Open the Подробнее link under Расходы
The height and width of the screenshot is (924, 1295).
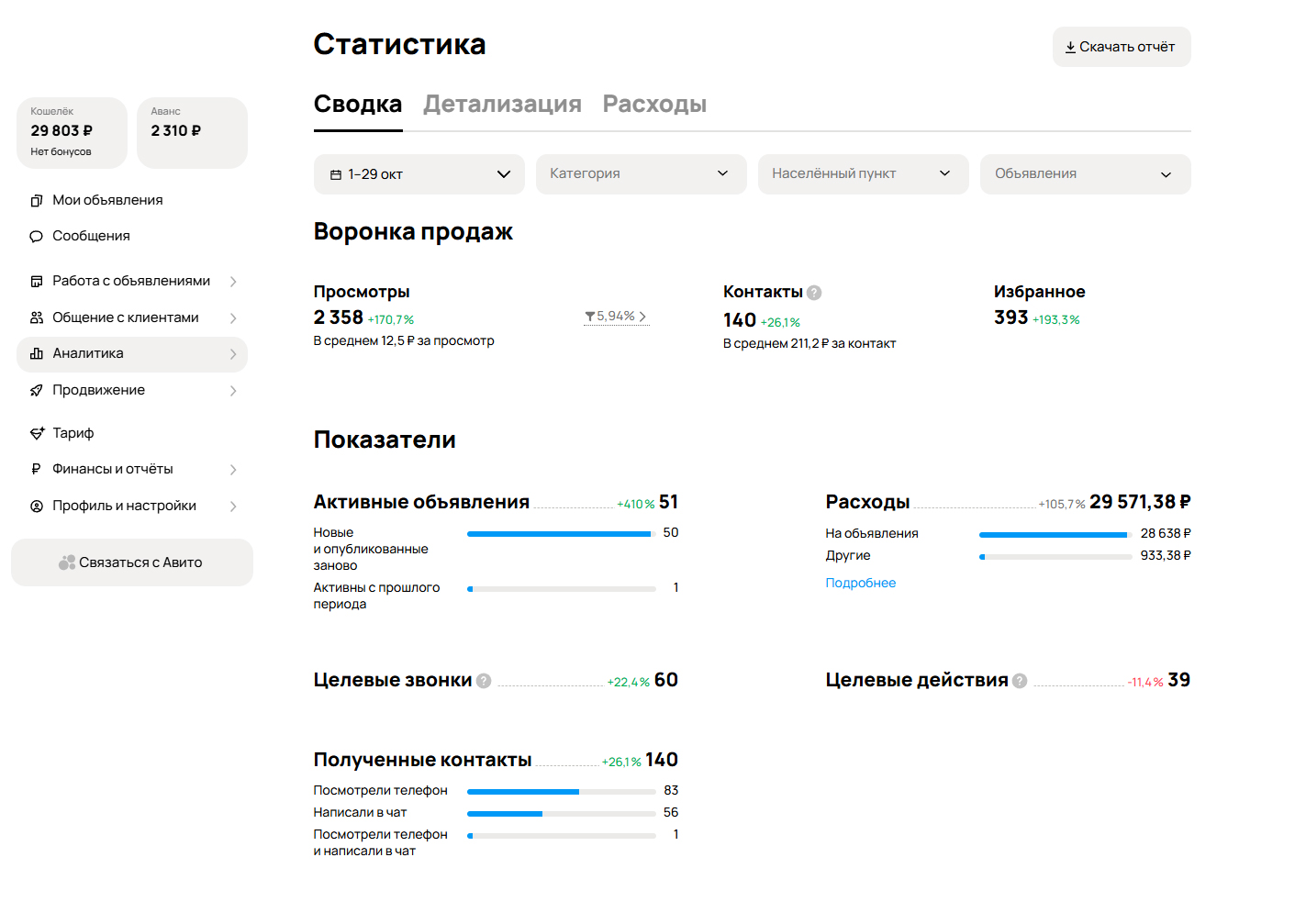coord(860,584)
